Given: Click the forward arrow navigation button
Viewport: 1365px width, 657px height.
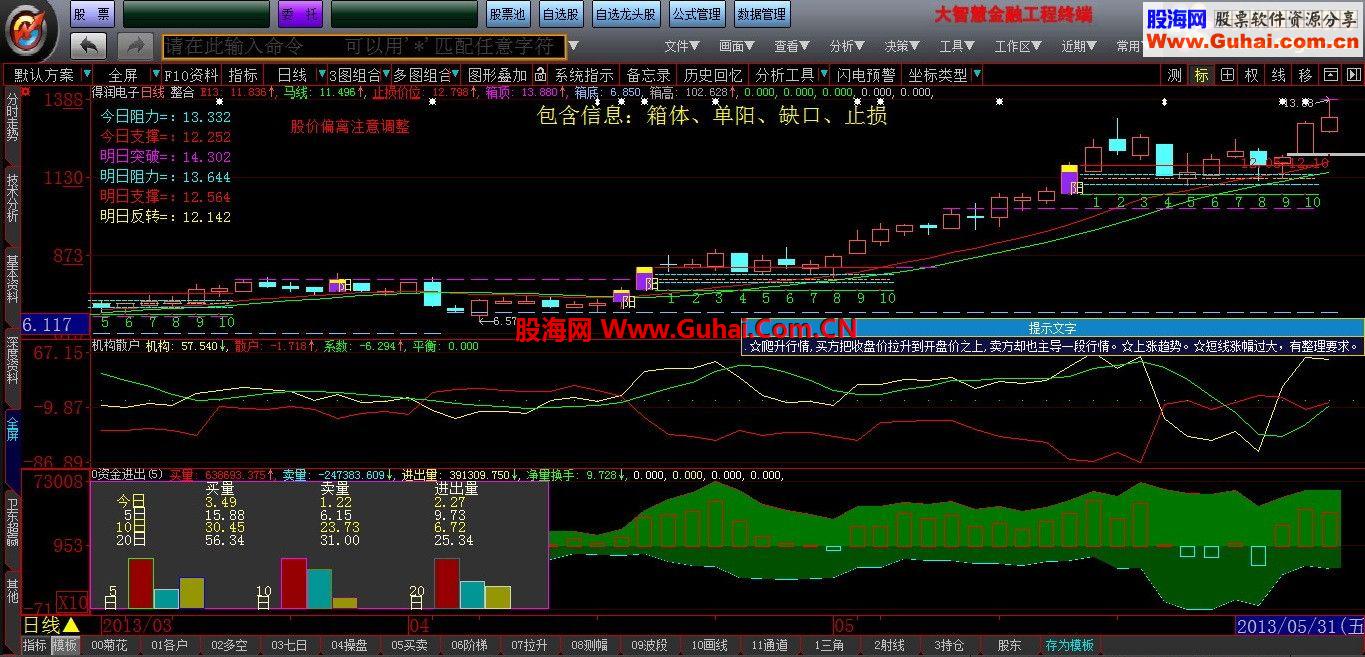Looking at the screenshot, I should 134,46.
